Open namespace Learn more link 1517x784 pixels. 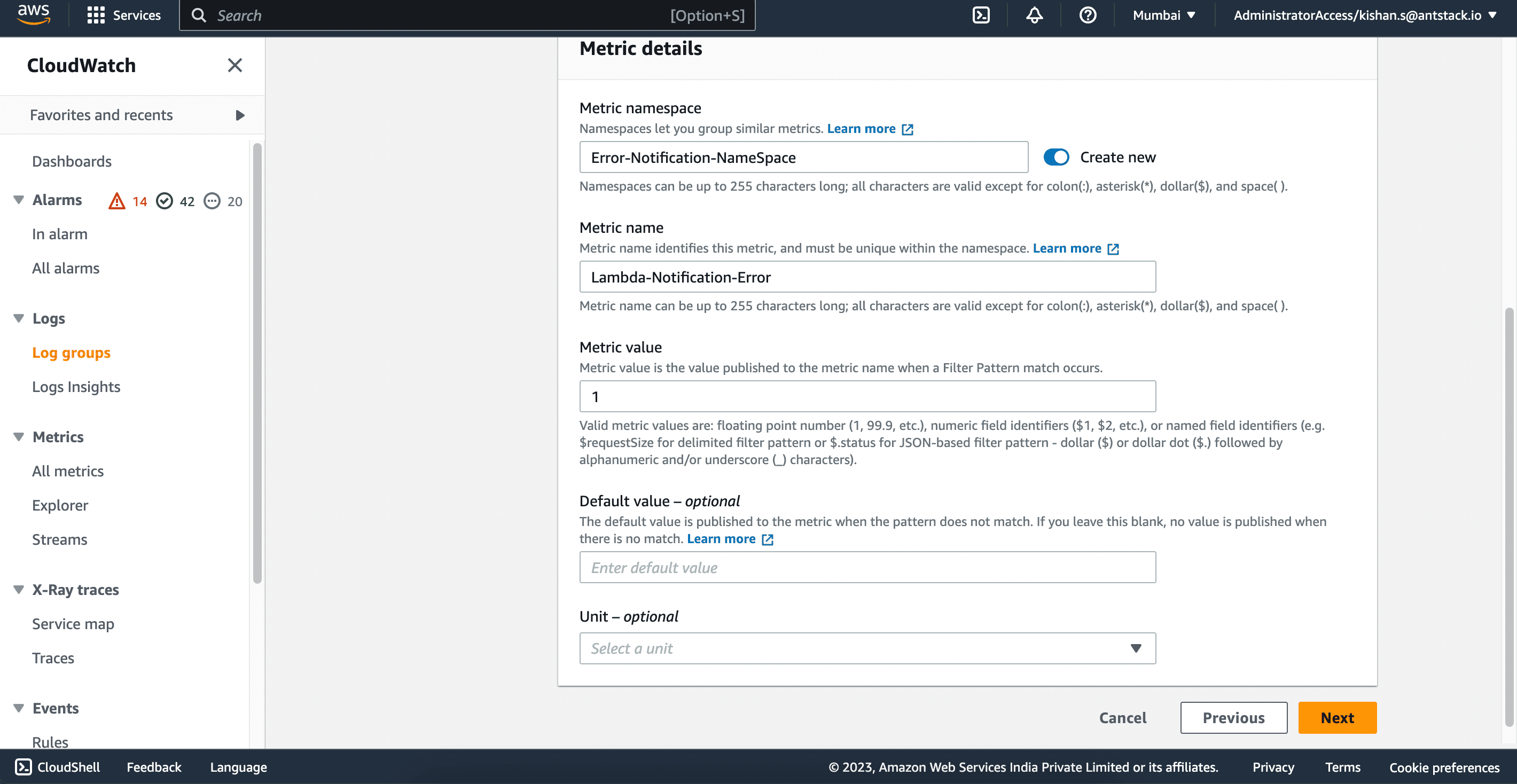coord(861,129)
